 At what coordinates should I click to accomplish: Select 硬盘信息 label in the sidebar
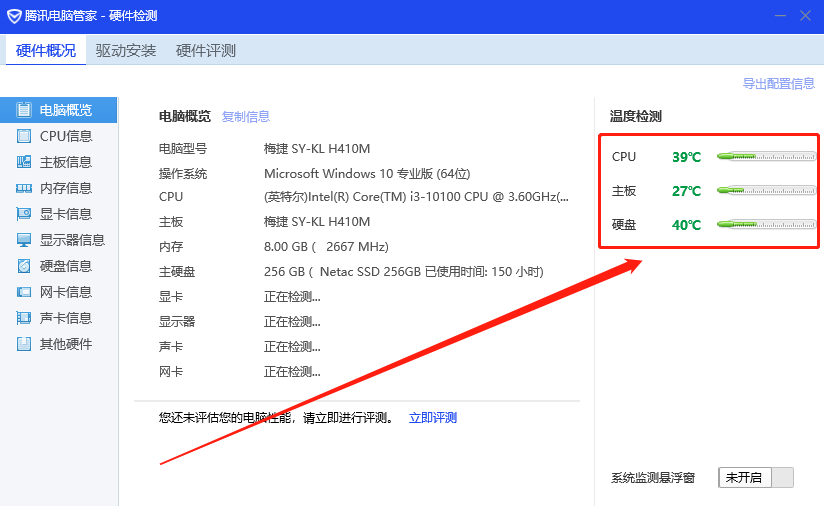(66, 266)
